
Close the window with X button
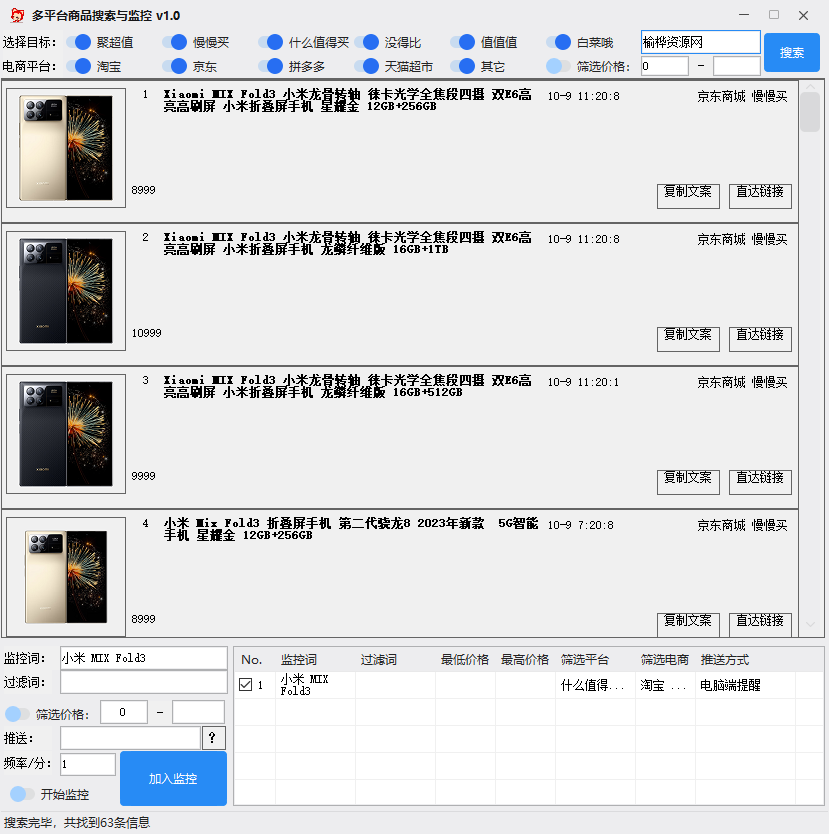(803, 15)
